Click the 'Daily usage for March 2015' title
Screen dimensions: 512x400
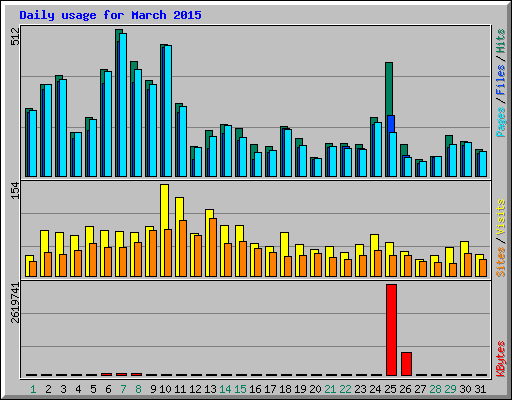(110, 15)
